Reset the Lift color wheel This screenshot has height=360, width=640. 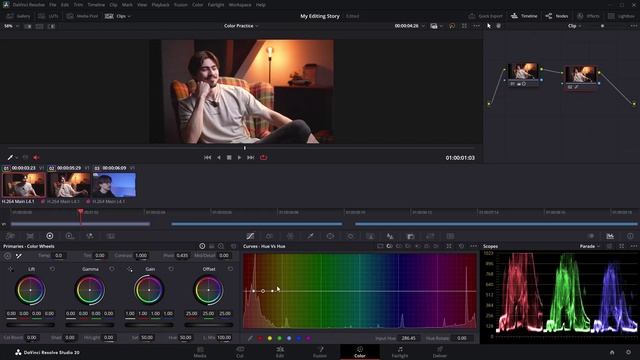click(52, 269)
